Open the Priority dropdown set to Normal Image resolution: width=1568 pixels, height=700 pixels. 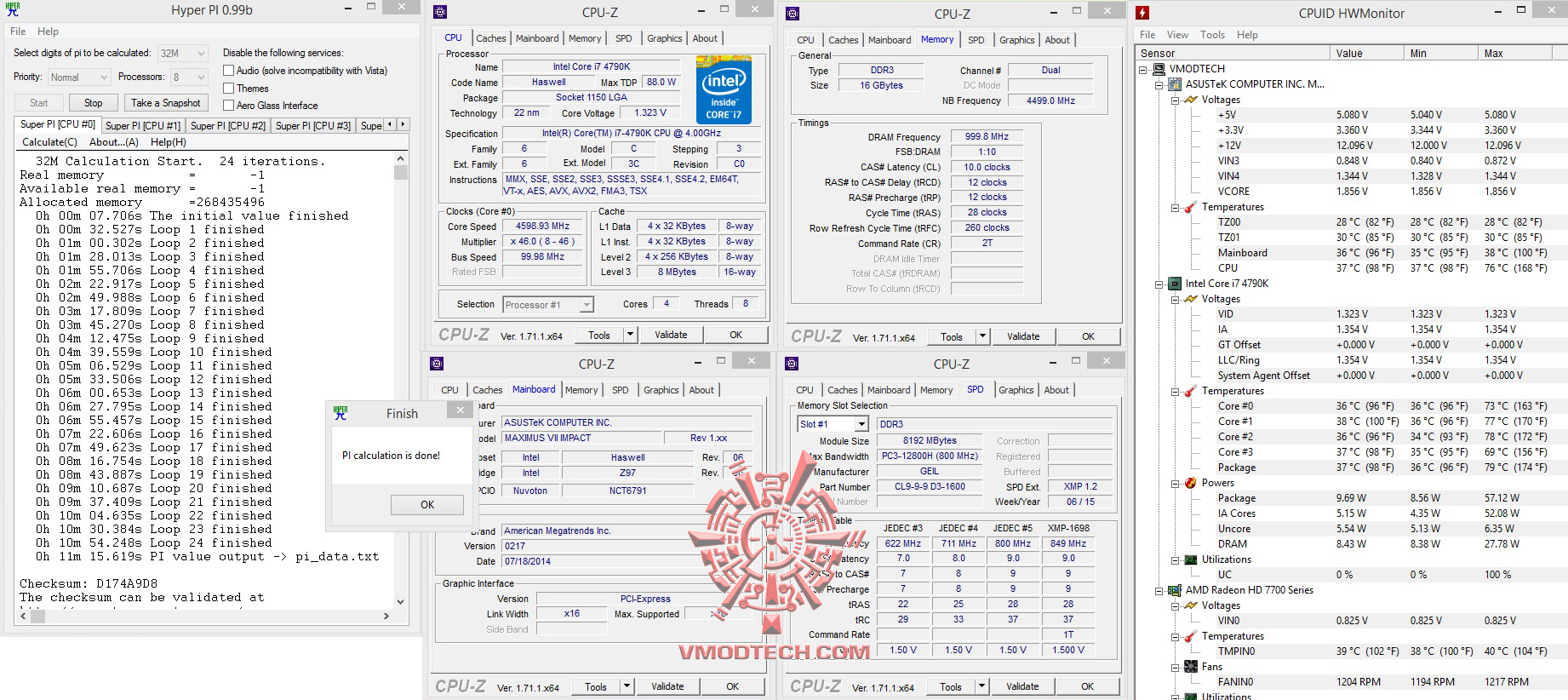tap(79, 77)
